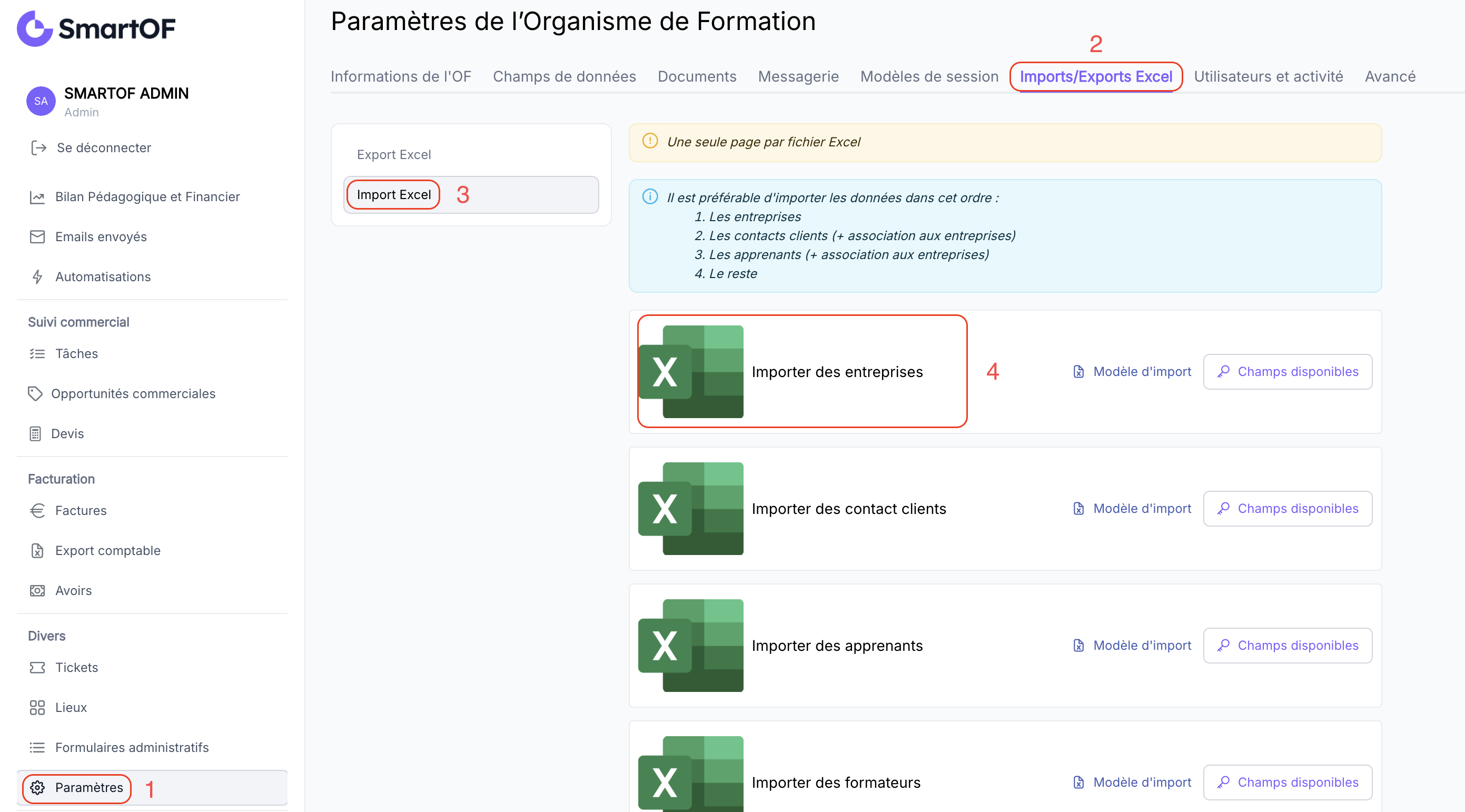The image size is (1465, 812).
Task: Open Champs disponibles for formateurs
Action: [1287, 783]
